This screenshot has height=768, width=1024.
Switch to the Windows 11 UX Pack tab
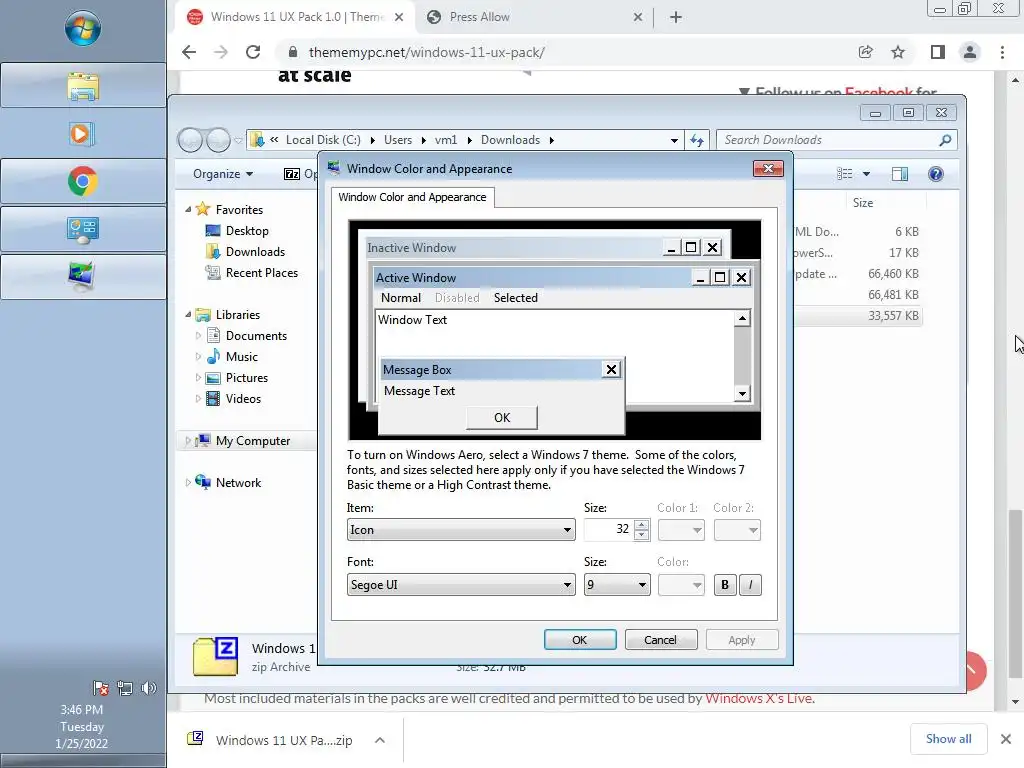coord(294,18)
